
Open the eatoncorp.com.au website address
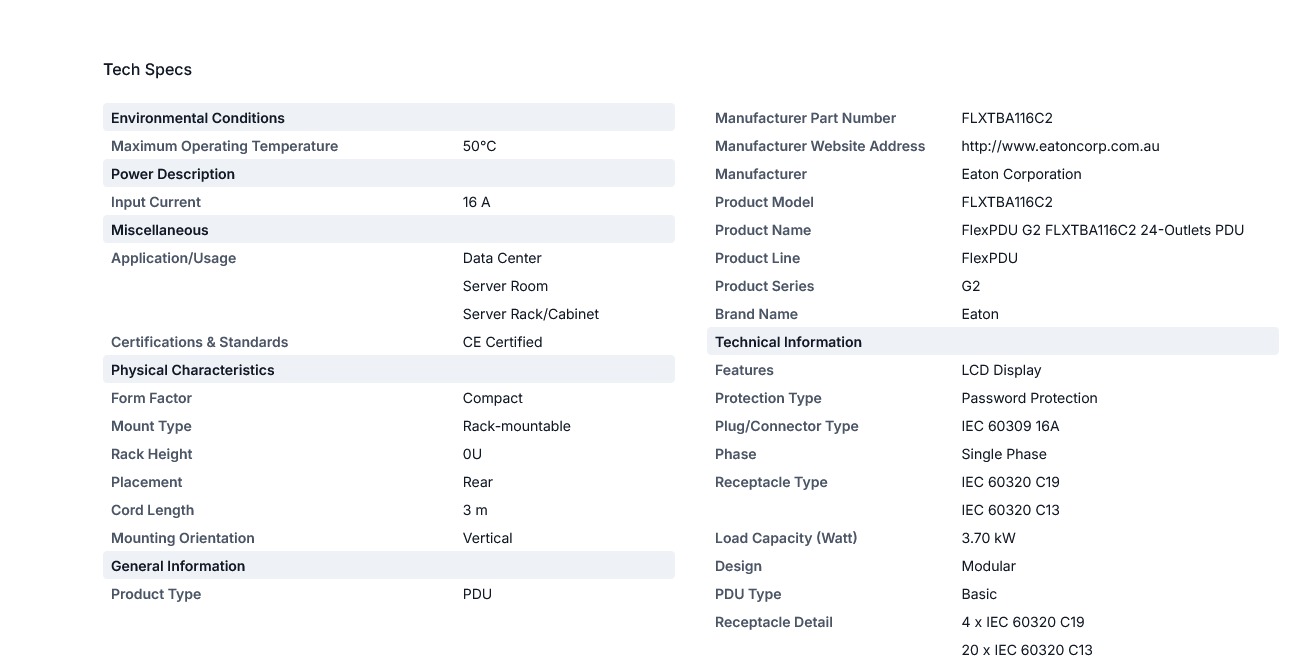coord(1060,146)
